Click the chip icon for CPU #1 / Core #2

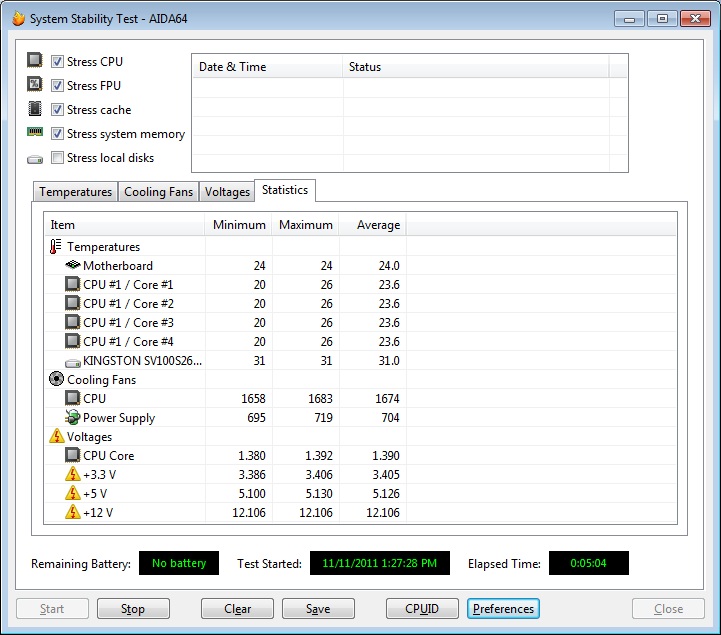[x=72, y=303]
